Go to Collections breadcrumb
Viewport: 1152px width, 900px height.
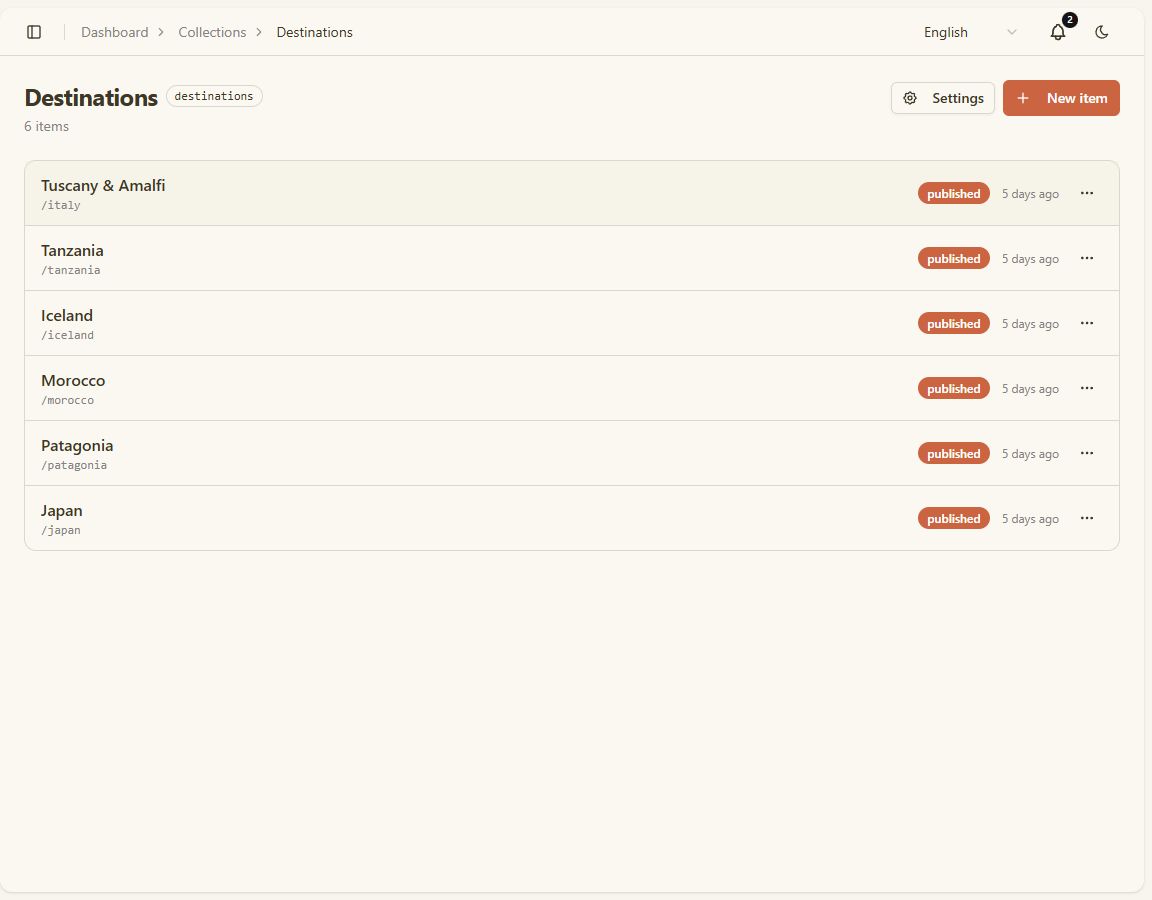[x=212, y=32]
